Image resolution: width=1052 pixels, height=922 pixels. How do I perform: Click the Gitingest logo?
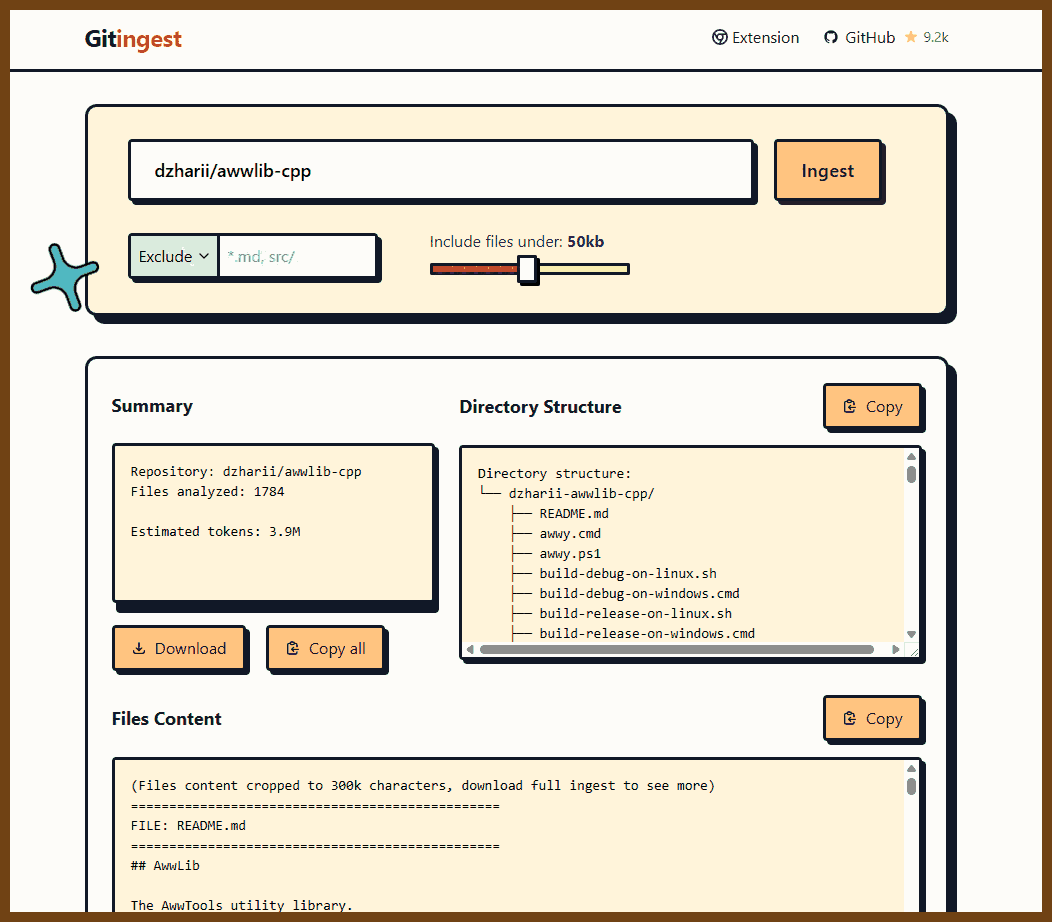133,39
